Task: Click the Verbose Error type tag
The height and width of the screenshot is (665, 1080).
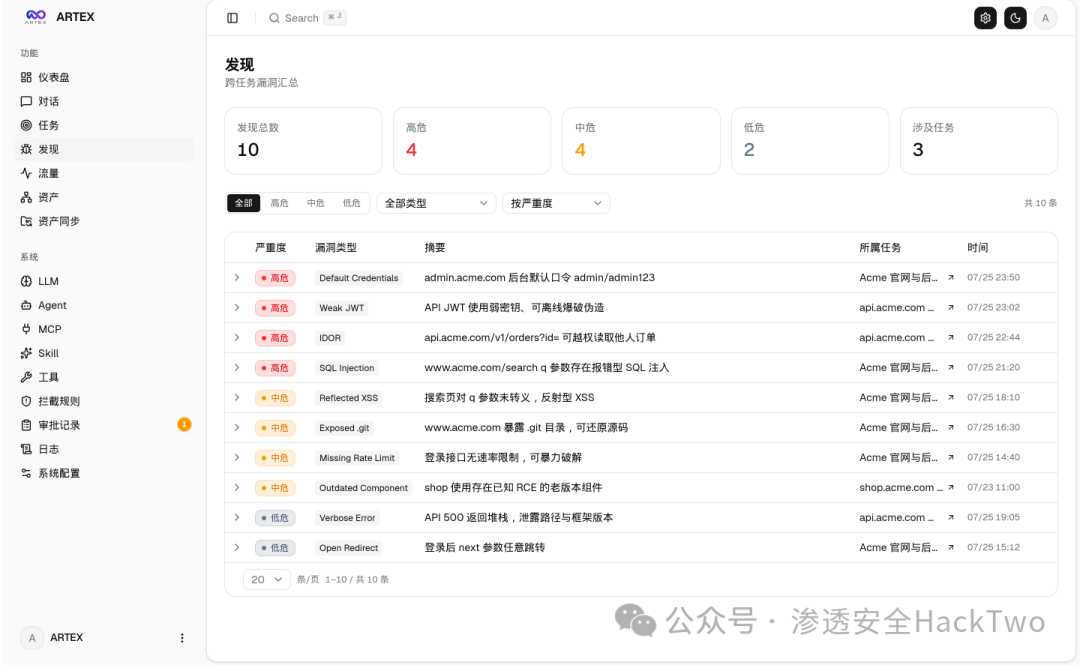Action: 347,518
